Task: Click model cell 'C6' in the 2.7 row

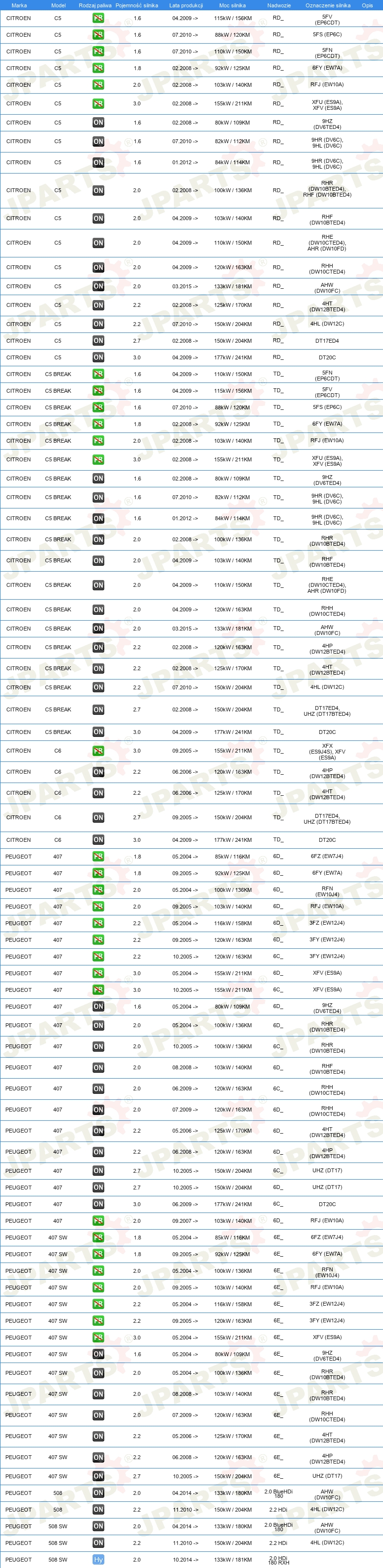Action: click(58, 817)
